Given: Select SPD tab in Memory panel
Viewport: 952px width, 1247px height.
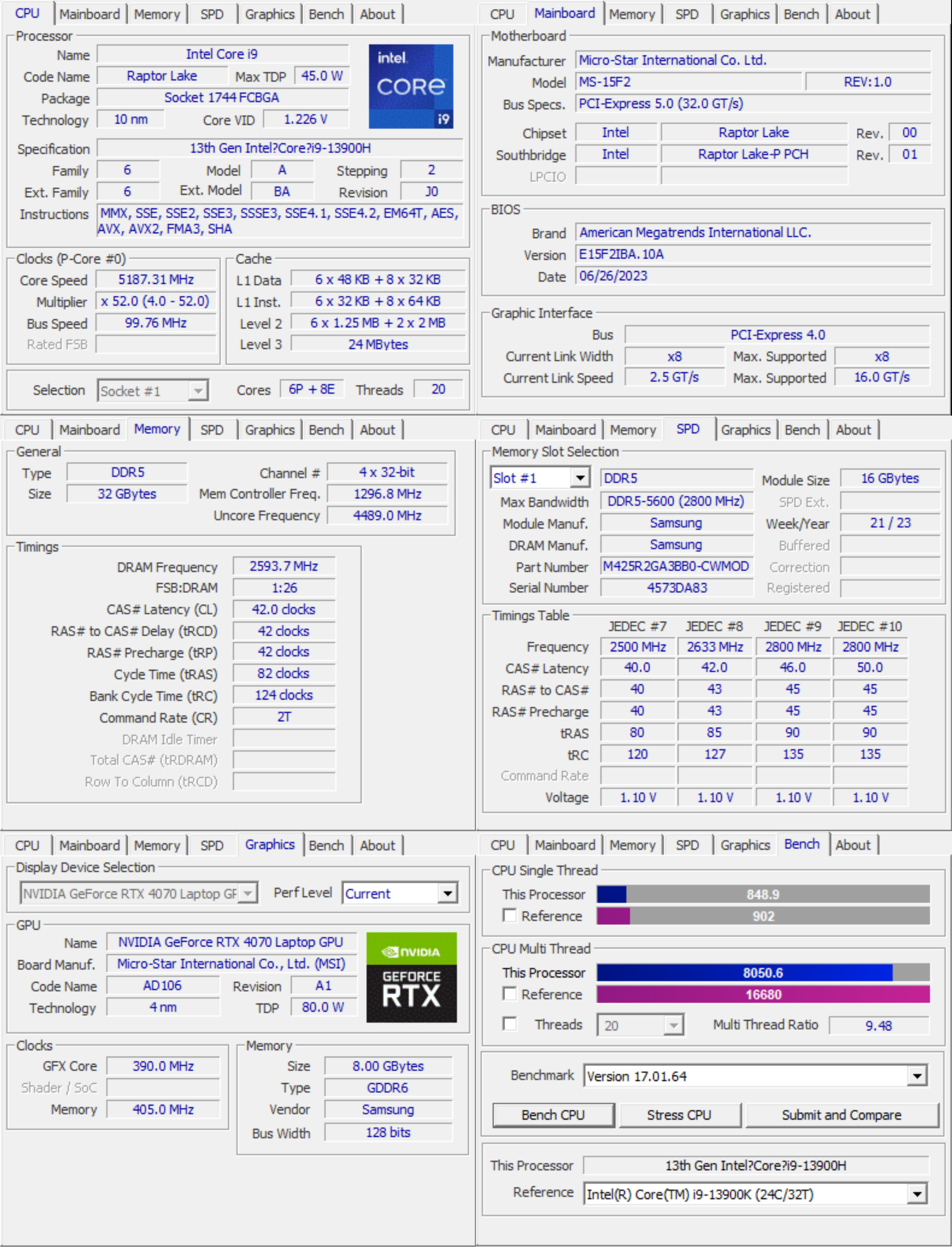Looking at the screenshot, I should 212,430.
